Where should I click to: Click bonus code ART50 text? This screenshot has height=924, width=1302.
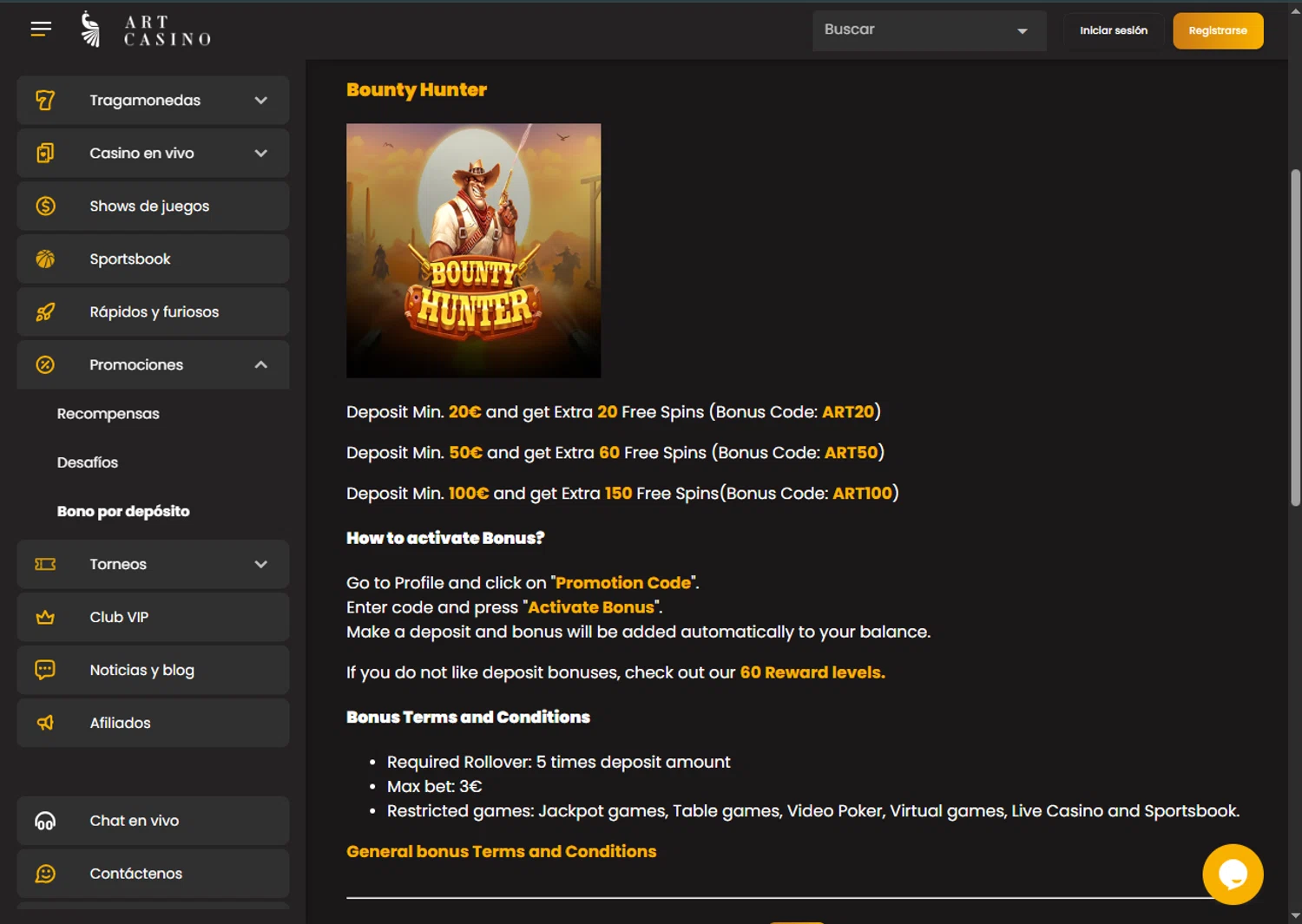click(x=852, y=453)
